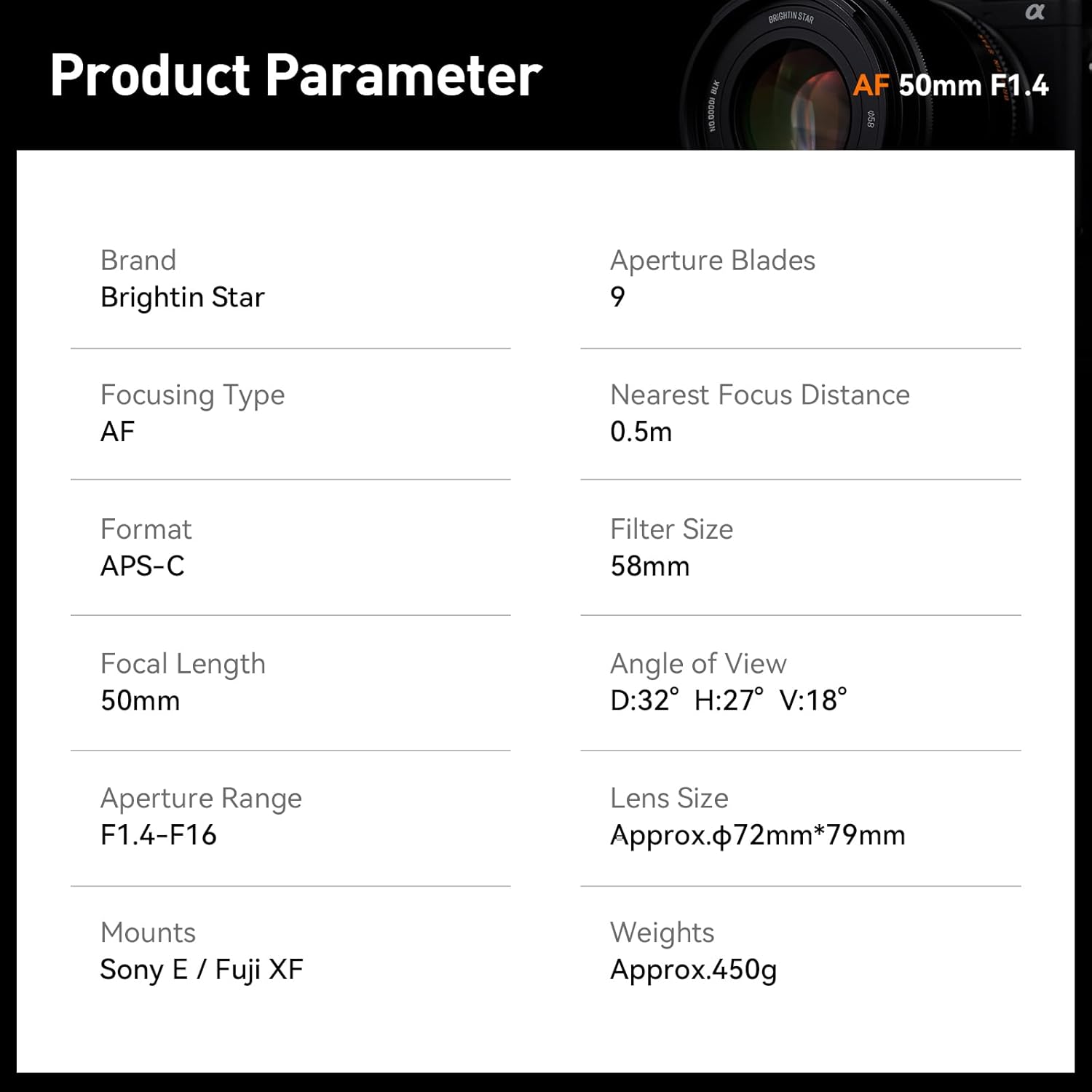Image resolution: width=1092 pixels, height=1092 pixels.
Task: Select the aperture blades value "9"
Action: [x=617, y=296]
